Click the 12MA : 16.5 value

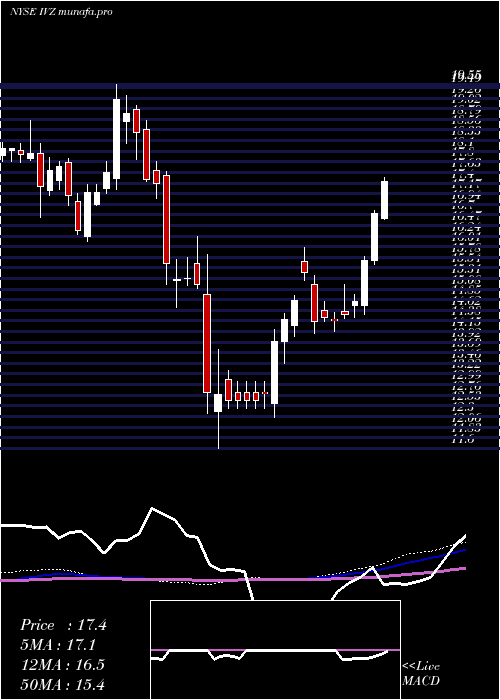[62, 665]
